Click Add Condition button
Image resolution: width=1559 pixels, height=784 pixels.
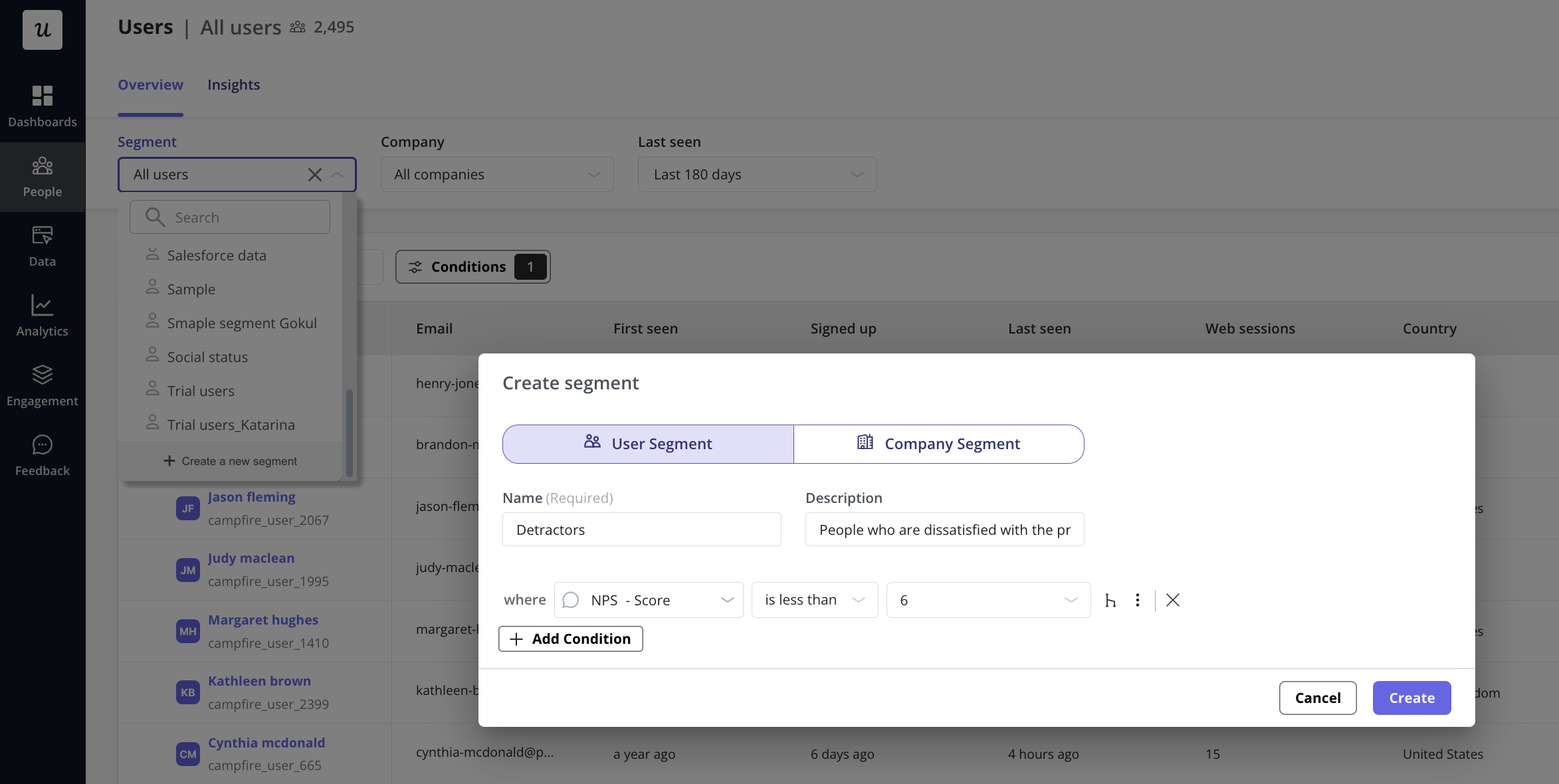coord(570,638)
